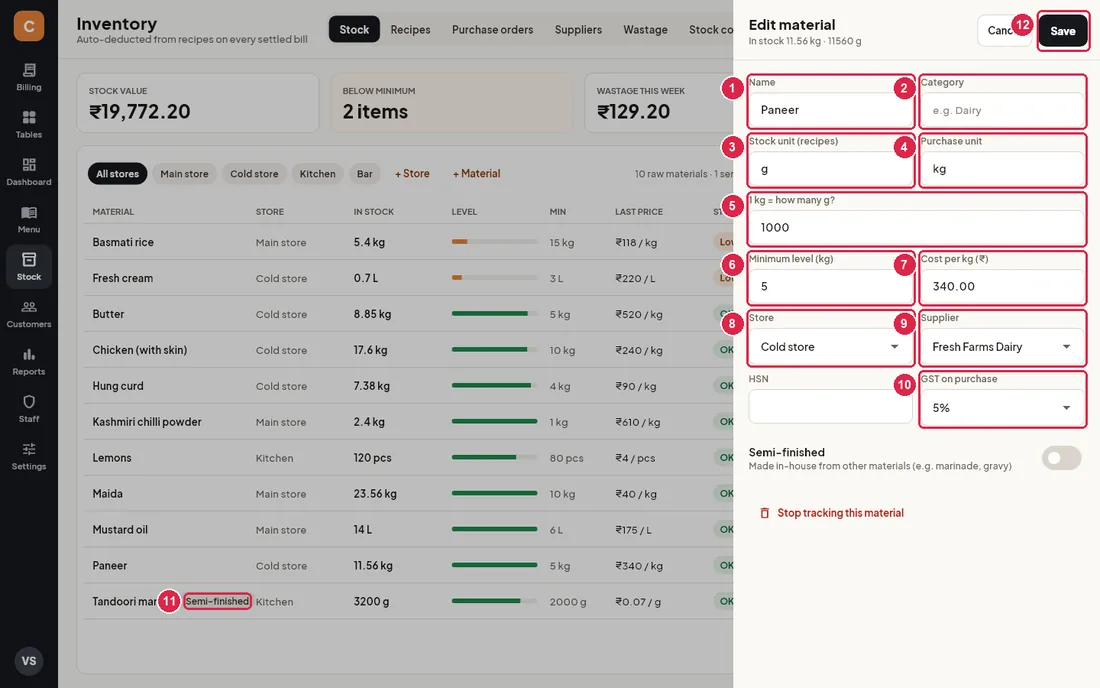The width and height of the screenshot is (1100, 688).
Task: Click the trash icon for stop tracking
Action: [765, 513]
